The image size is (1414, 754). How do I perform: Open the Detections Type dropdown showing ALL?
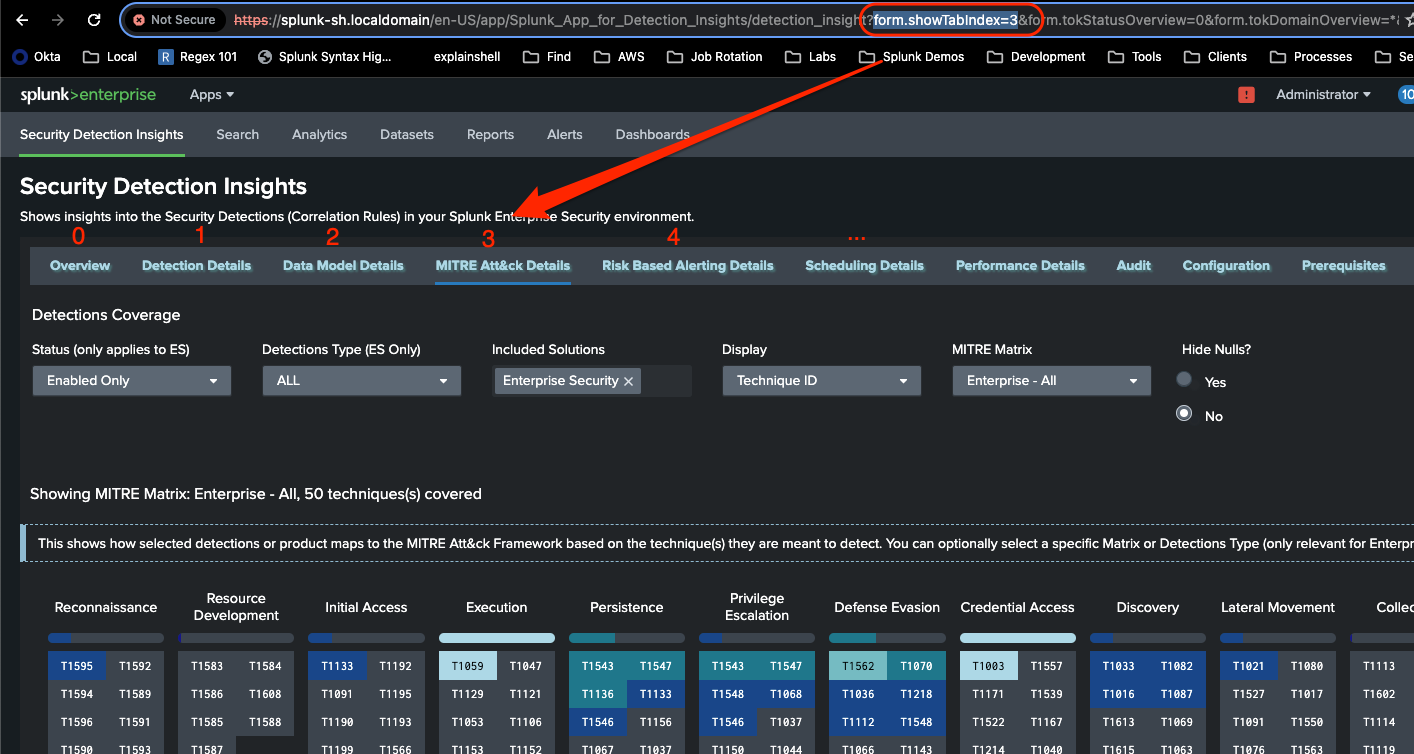pyautogui.click(x=362, y=381)
